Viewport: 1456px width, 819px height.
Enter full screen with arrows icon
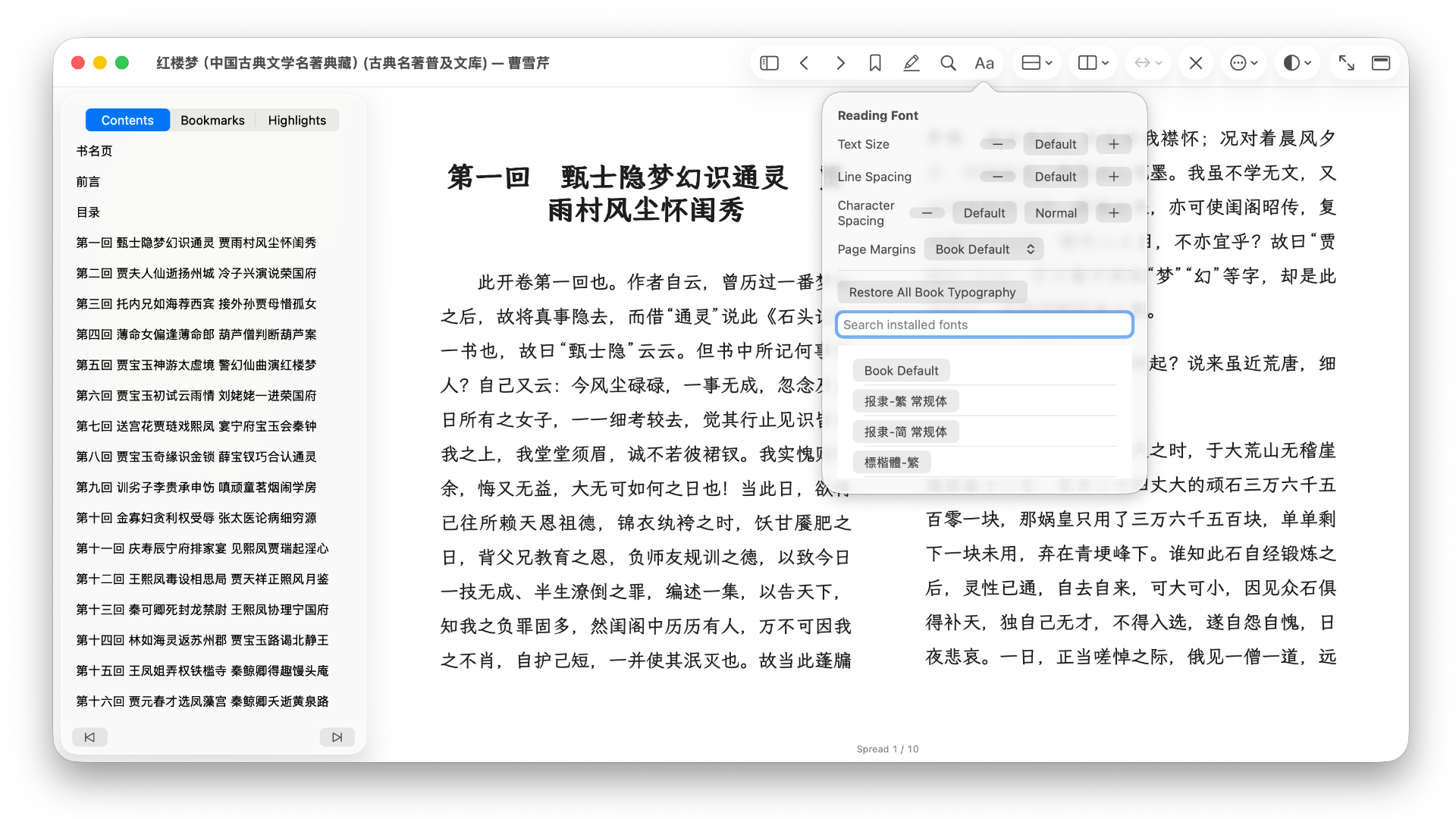(1346, 63)
